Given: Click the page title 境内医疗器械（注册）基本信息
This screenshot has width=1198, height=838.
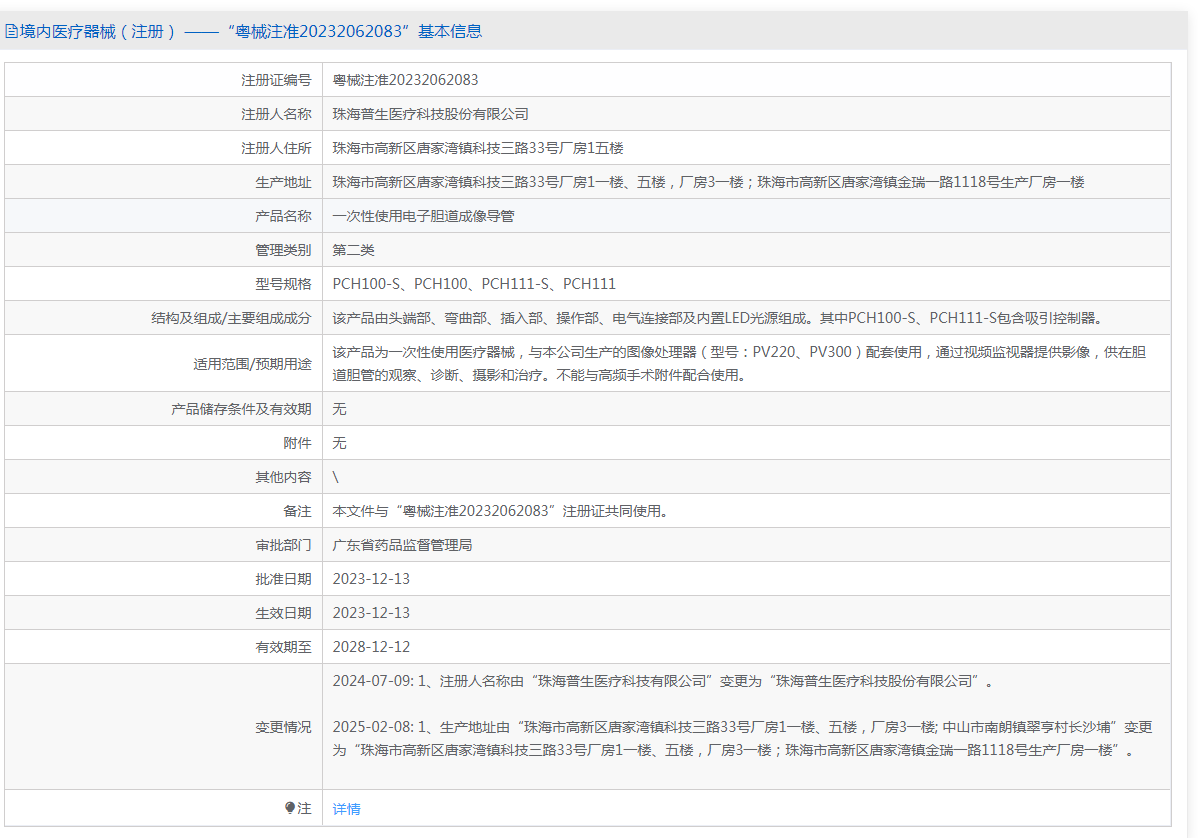Looking at the screenshot, I should (251, 31).
